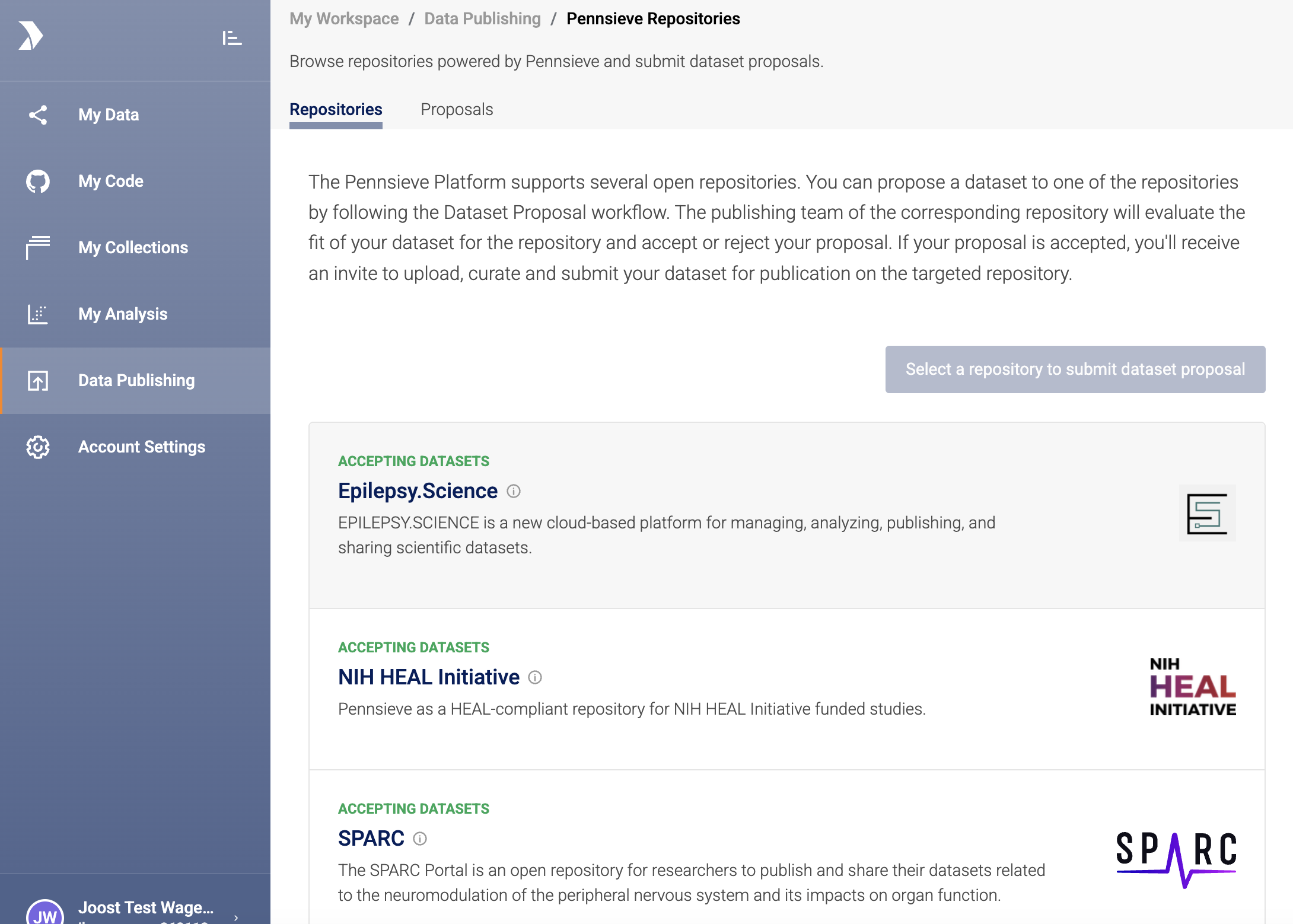The image size is (1293, 924).
Task: Click the My Code GitHub icon
Action: pyautogui.click(x=38, y=181)
